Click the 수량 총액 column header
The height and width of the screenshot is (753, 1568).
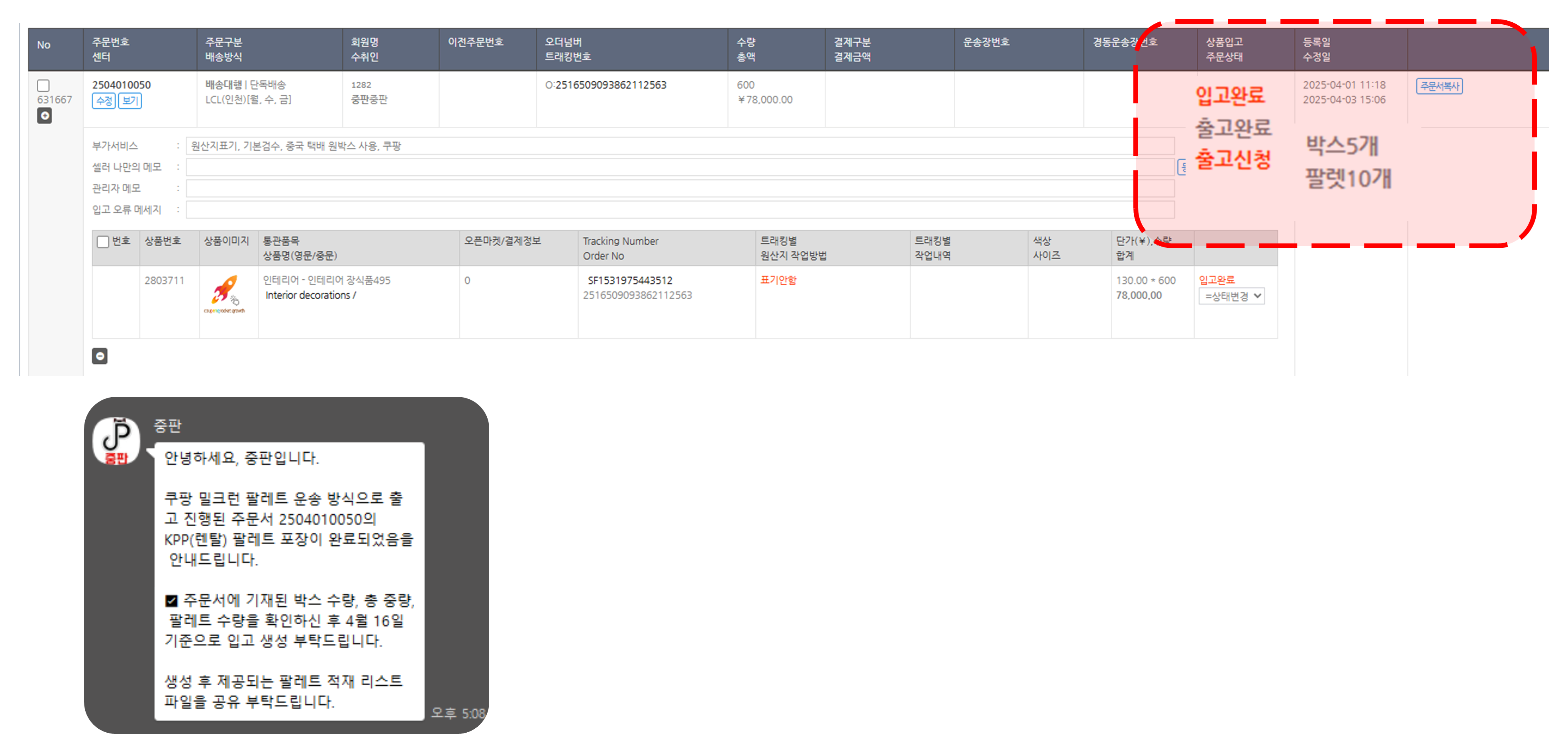point(777,49)
